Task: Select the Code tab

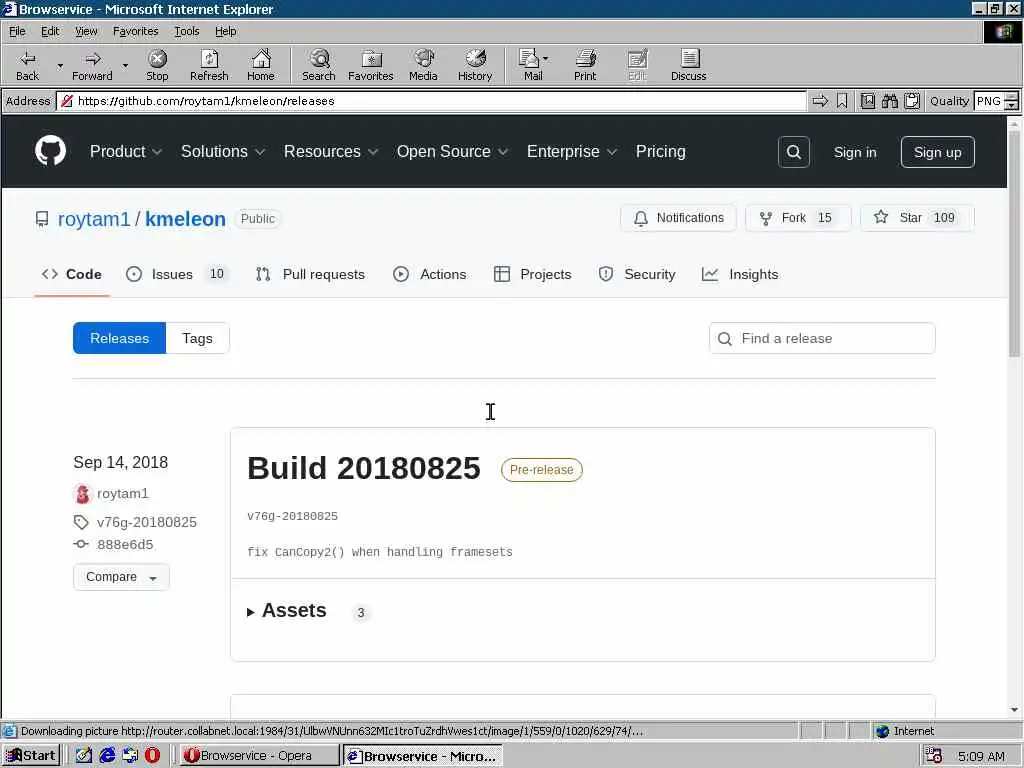Action: (72, 274)
